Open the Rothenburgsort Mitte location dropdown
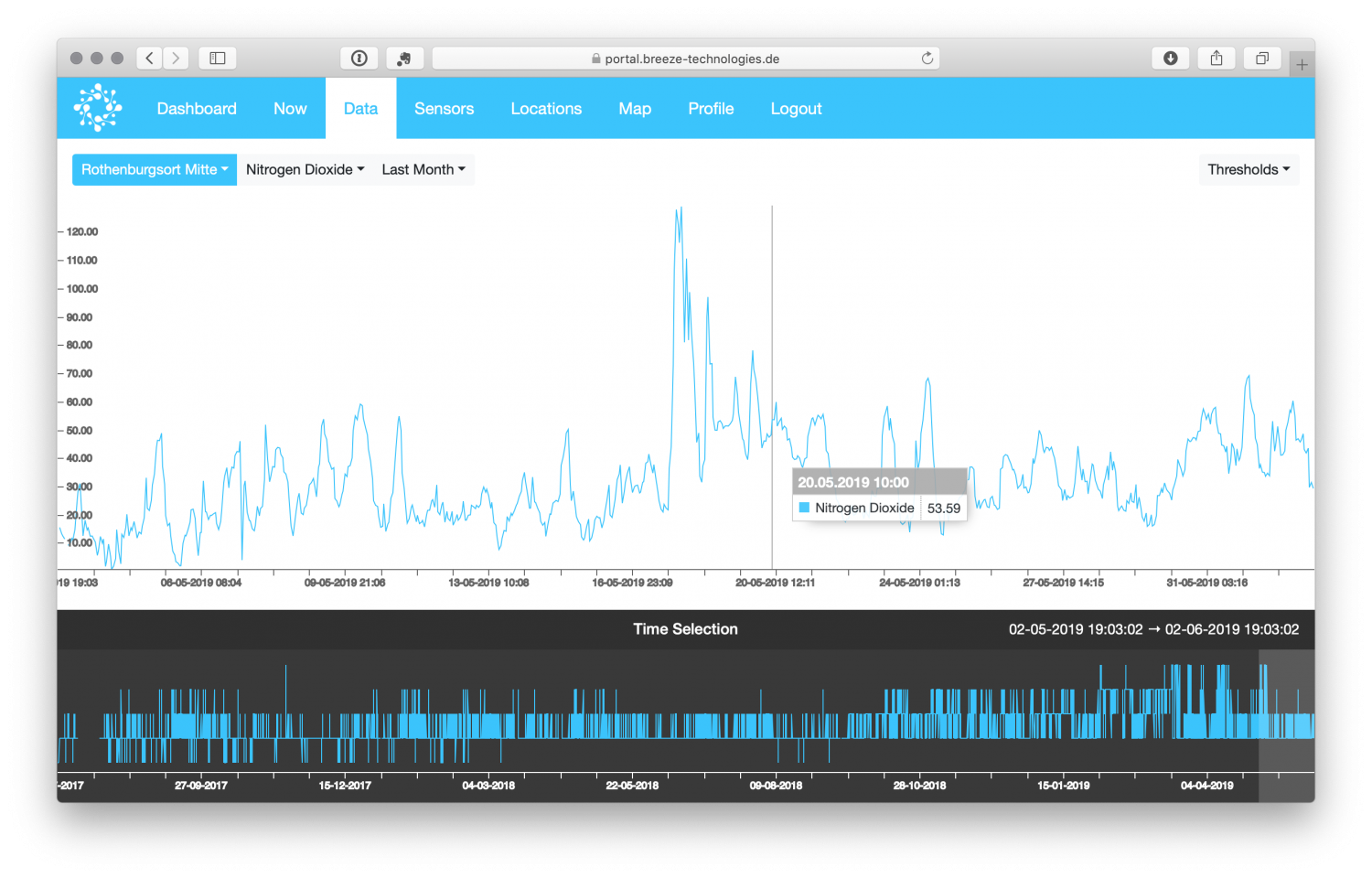 pyautogui.click(x=154, y=169)
